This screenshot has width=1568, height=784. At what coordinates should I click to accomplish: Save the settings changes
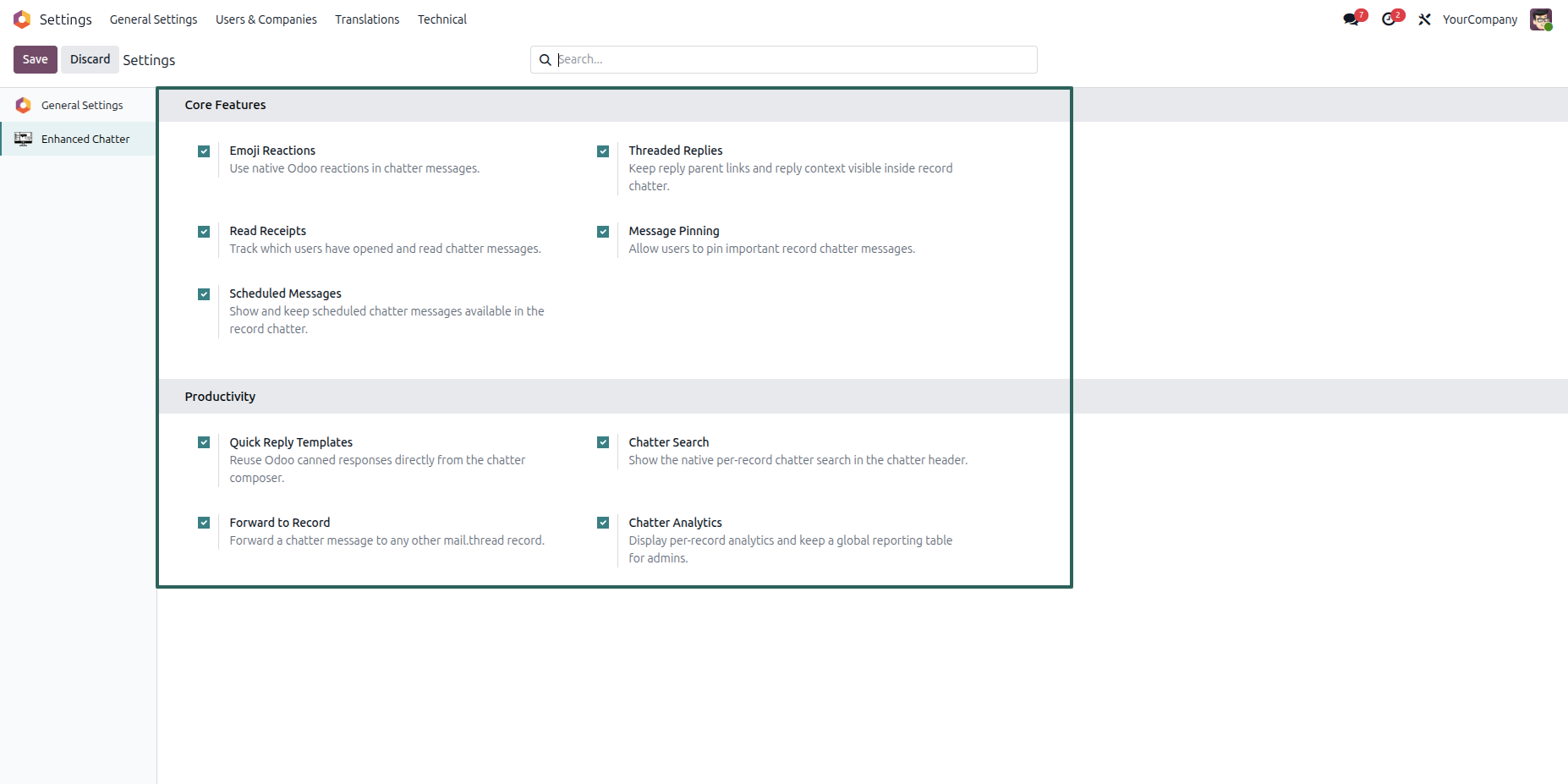(x=36, y=59)
